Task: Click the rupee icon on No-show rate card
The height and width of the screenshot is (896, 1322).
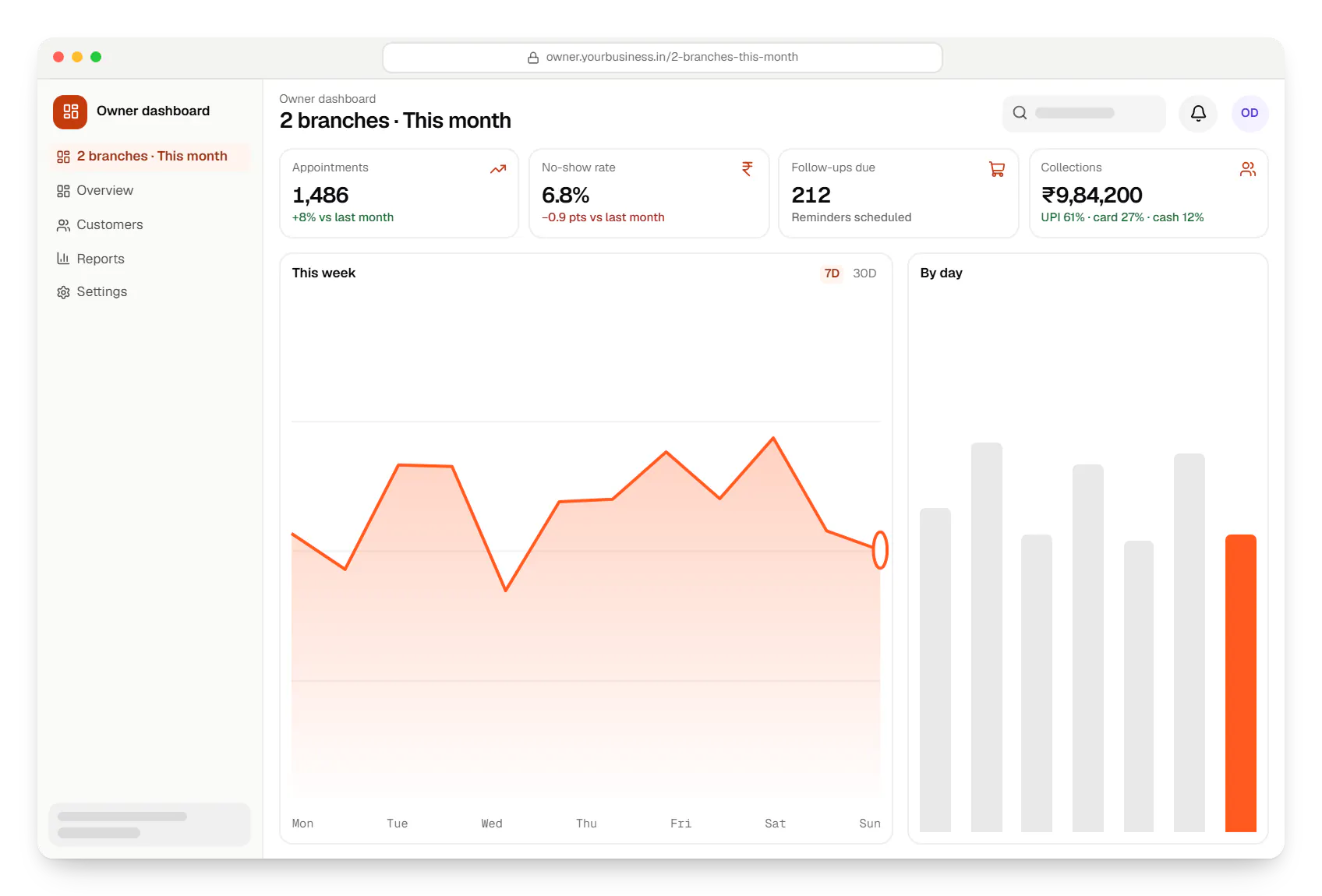Action: coord(747,169)
